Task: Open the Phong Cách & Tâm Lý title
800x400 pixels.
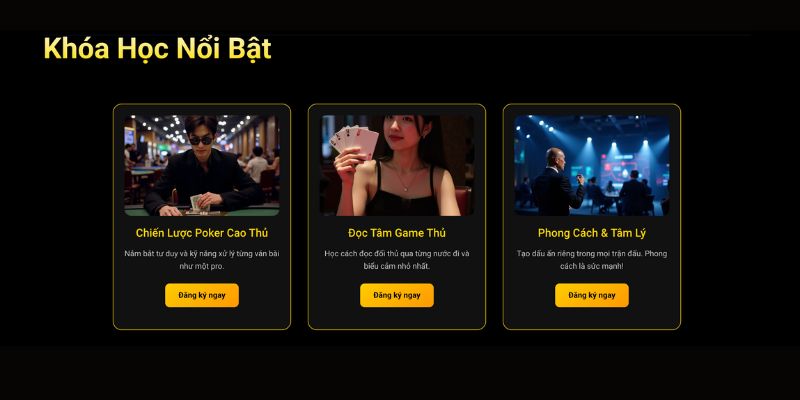Action: (592, 233)
